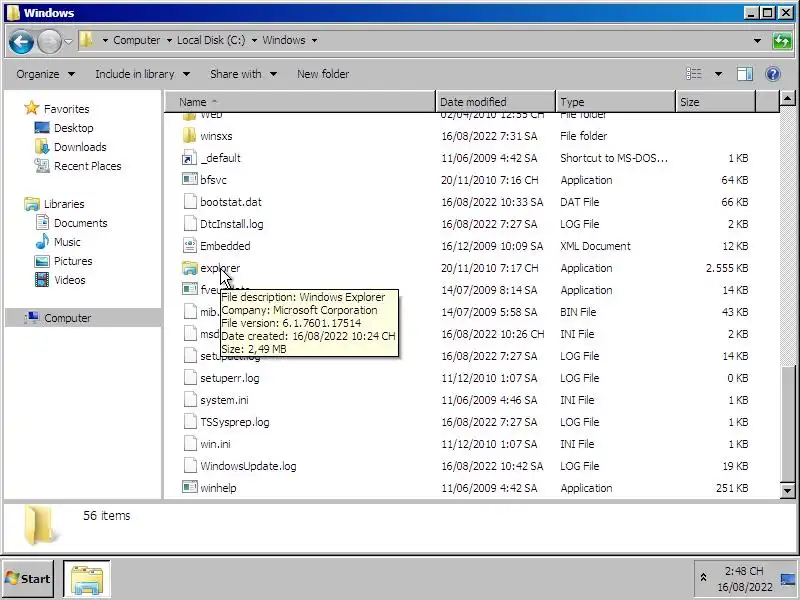Viewport: 800px width, 600px height.
Task: Expand the Local Disk (C:) breadcrumb arrow
Action: [254, 40]
